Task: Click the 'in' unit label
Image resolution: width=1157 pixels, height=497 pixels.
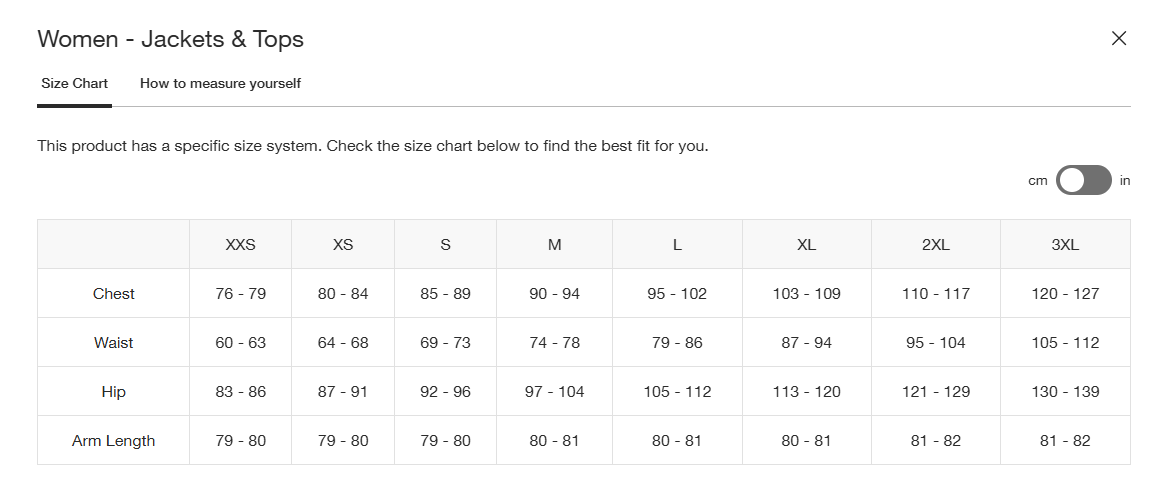Action: 1125,181
